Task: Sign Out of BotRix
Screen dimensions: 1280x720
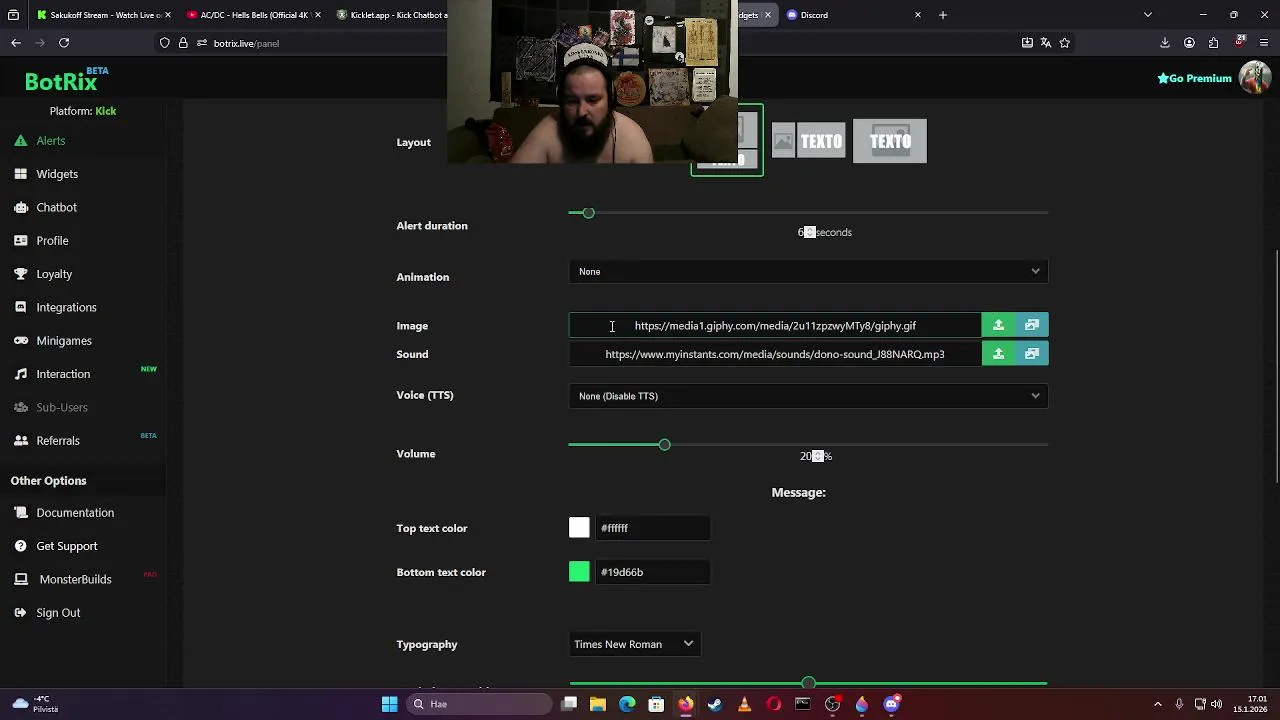Action: click(58, 613)
